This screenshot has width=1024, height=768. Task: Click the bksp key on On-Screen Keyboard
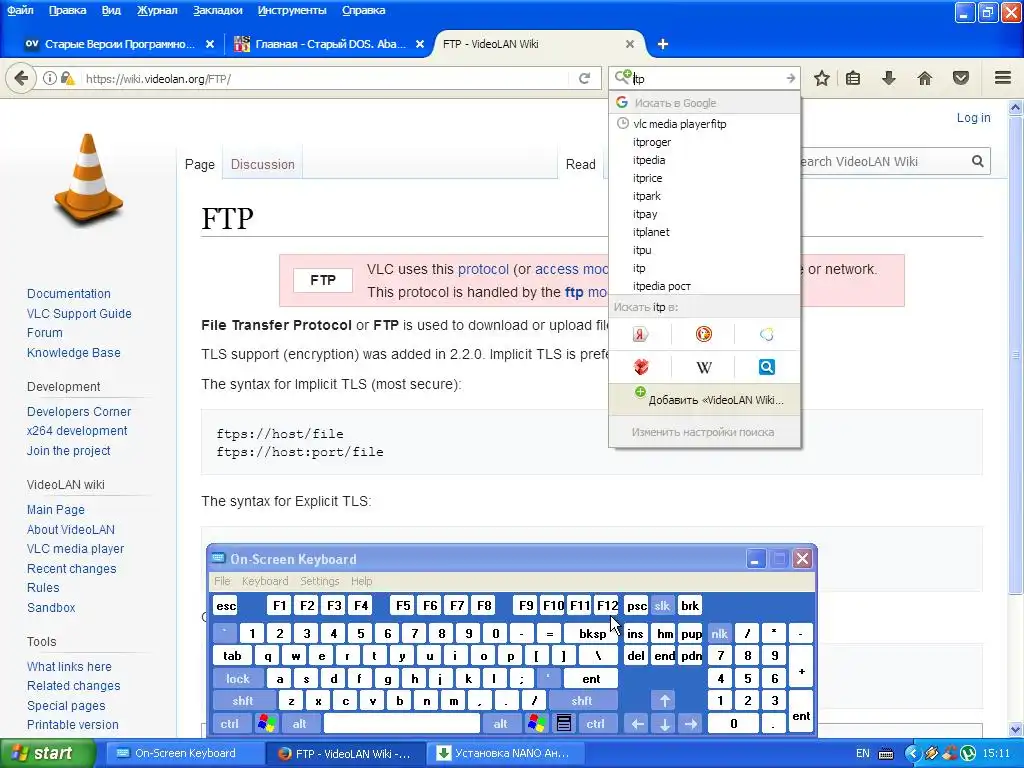(x=592, y=633)
